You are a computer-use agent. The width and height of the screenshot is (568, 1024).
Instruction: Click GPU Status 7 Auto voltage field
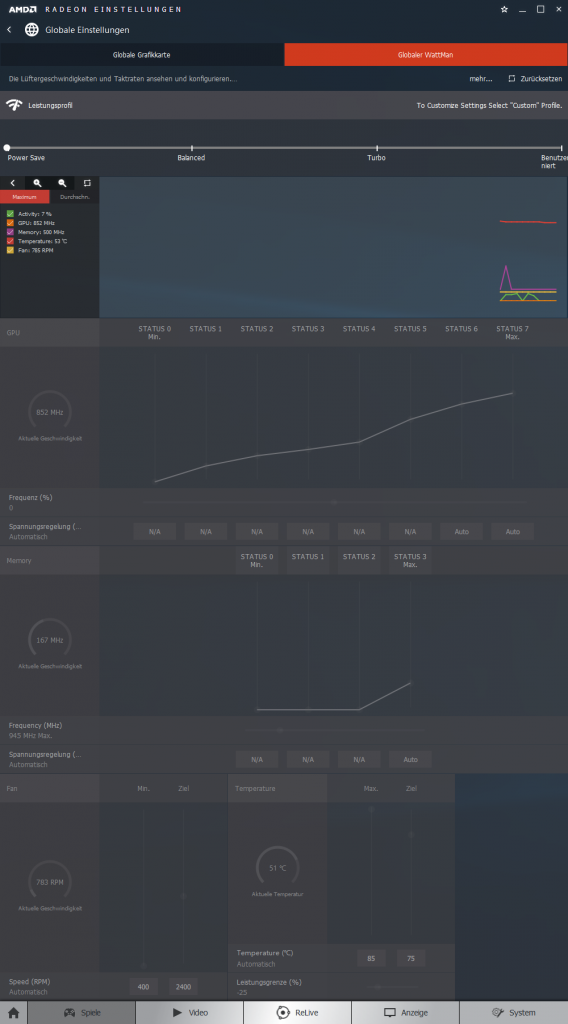pyautogui.click(x=513, y=532)
